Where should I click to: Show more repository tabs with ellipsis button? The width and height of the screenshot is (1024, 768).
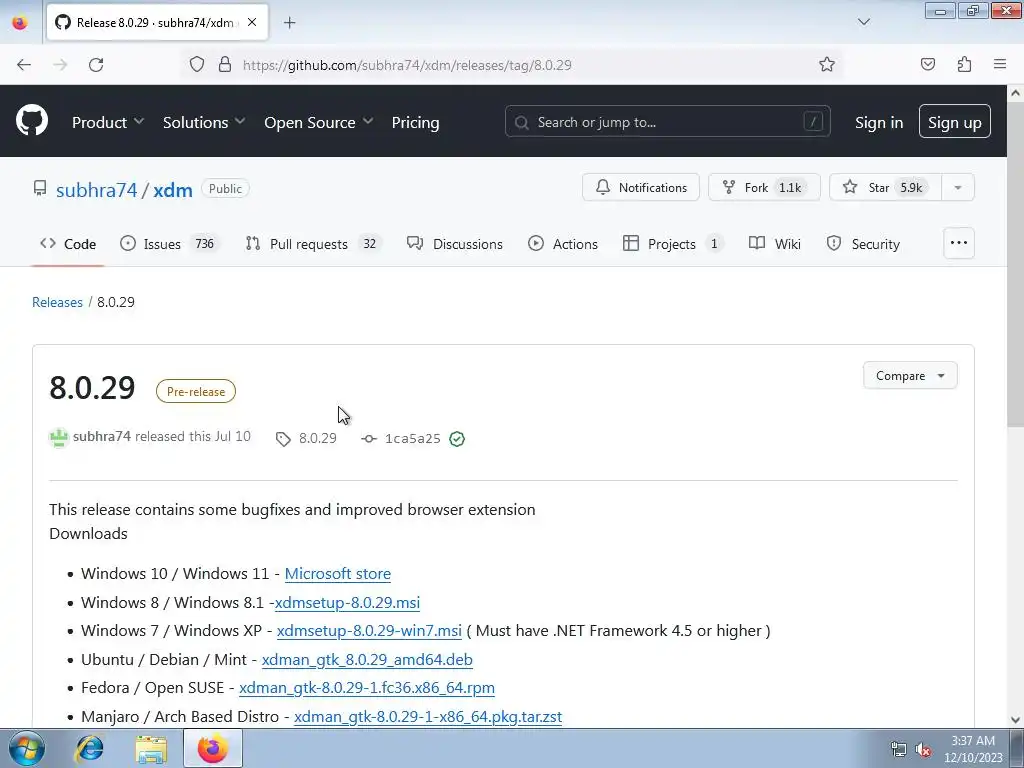(x=959, y=243)
